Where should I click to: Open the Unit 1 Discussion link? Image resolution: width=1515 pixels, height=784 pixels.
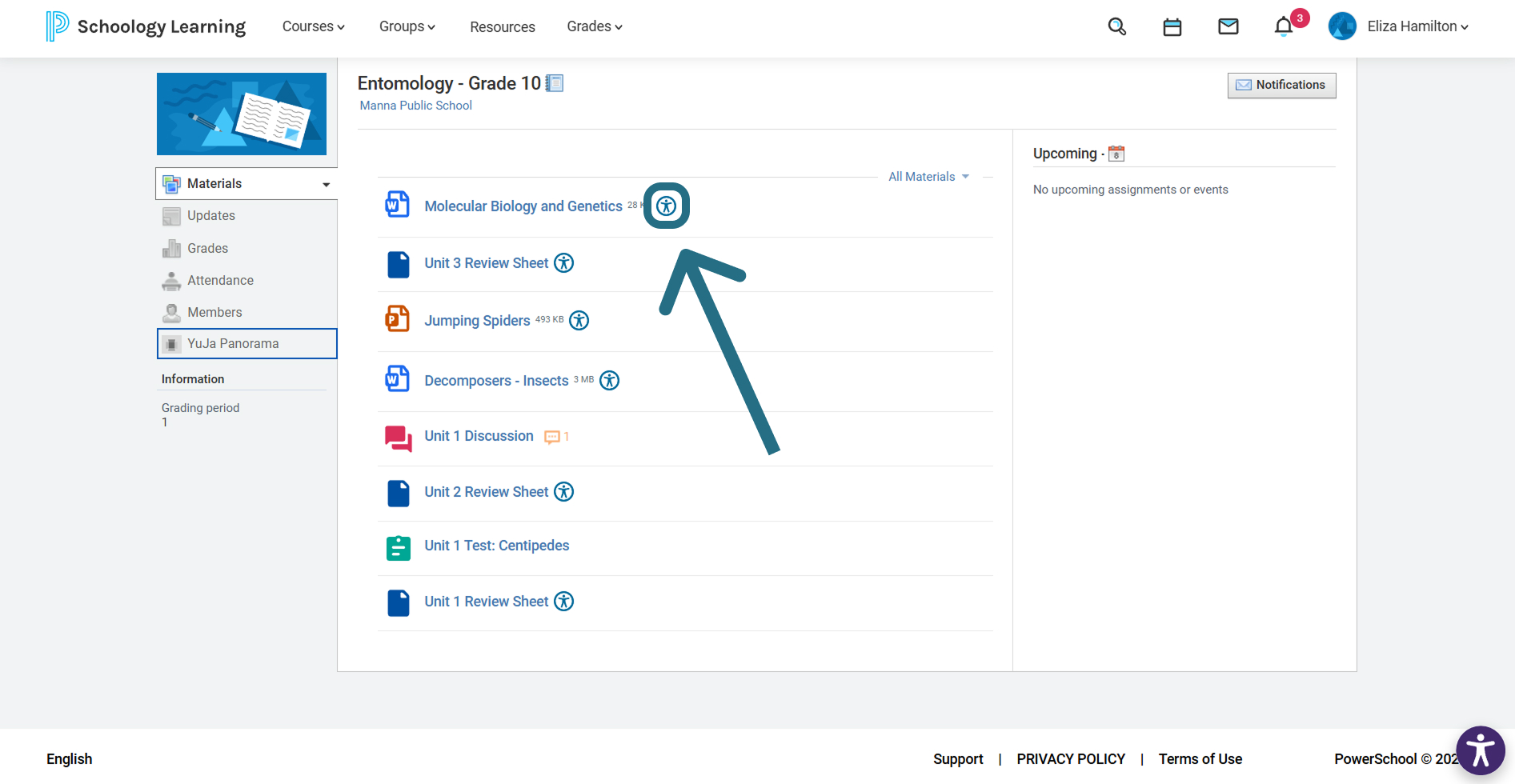[x=479, y=436]
